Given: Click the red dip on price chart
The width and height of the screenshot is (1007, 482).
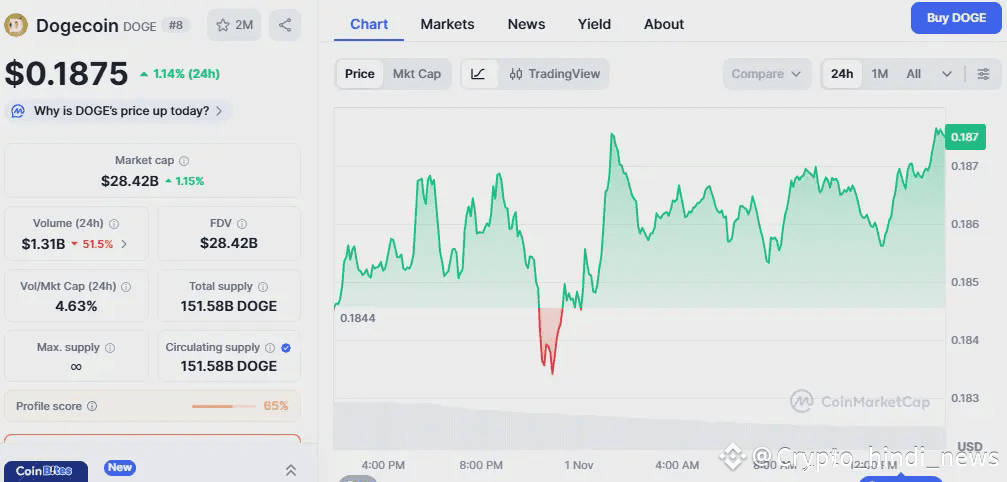Looking at the screenshot, I should coord(550,340).
